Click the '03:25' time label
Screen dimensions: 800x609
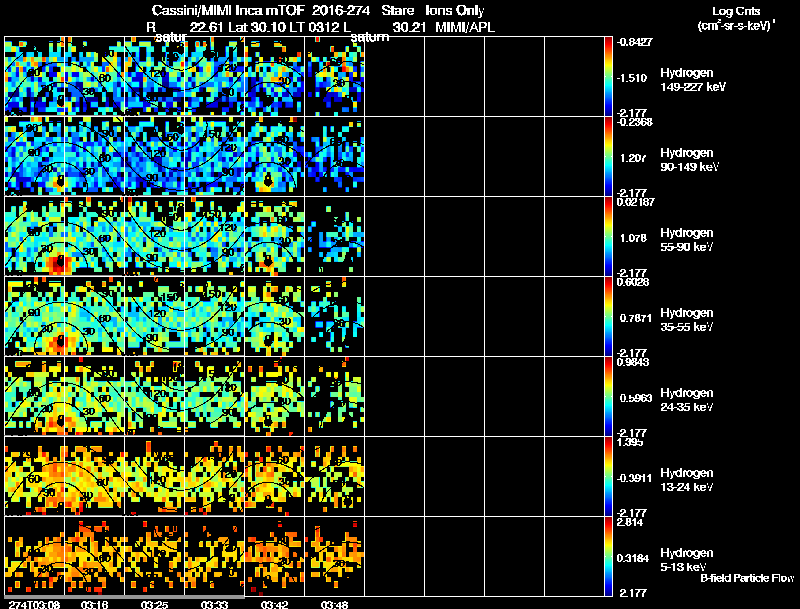(155, 604)
